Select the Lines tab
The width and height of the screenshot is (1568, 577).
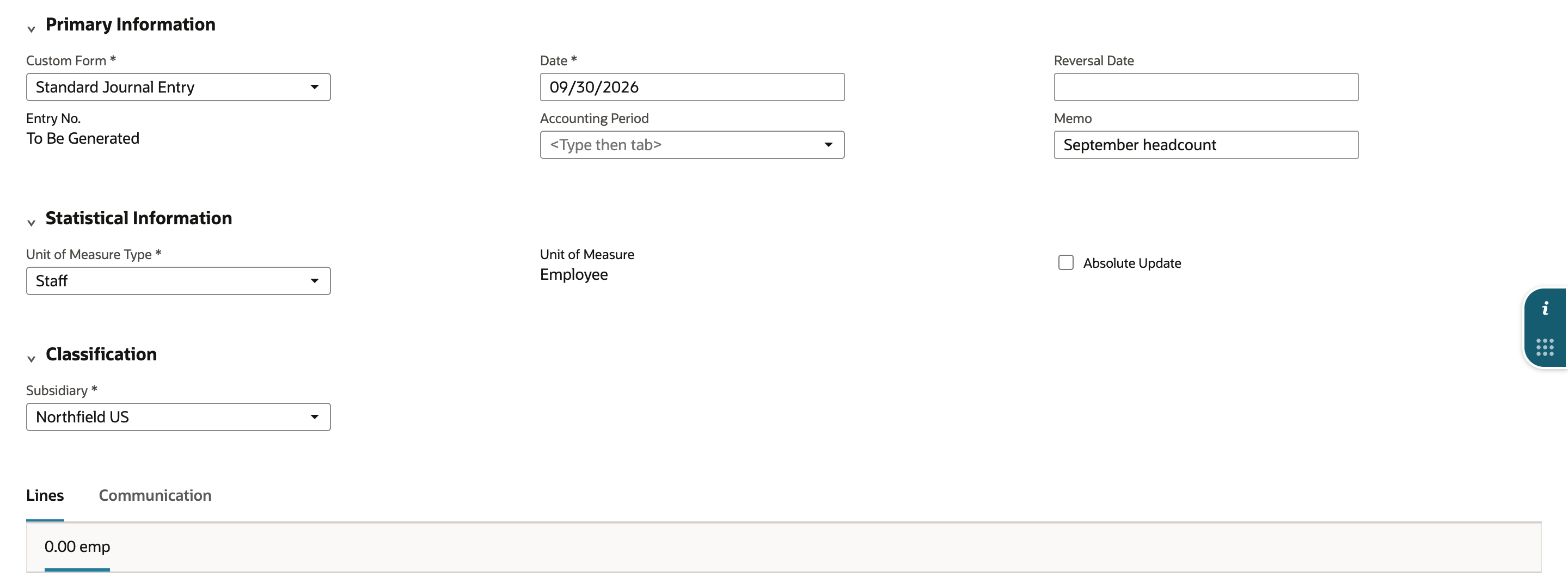click(x=45, y=495)
